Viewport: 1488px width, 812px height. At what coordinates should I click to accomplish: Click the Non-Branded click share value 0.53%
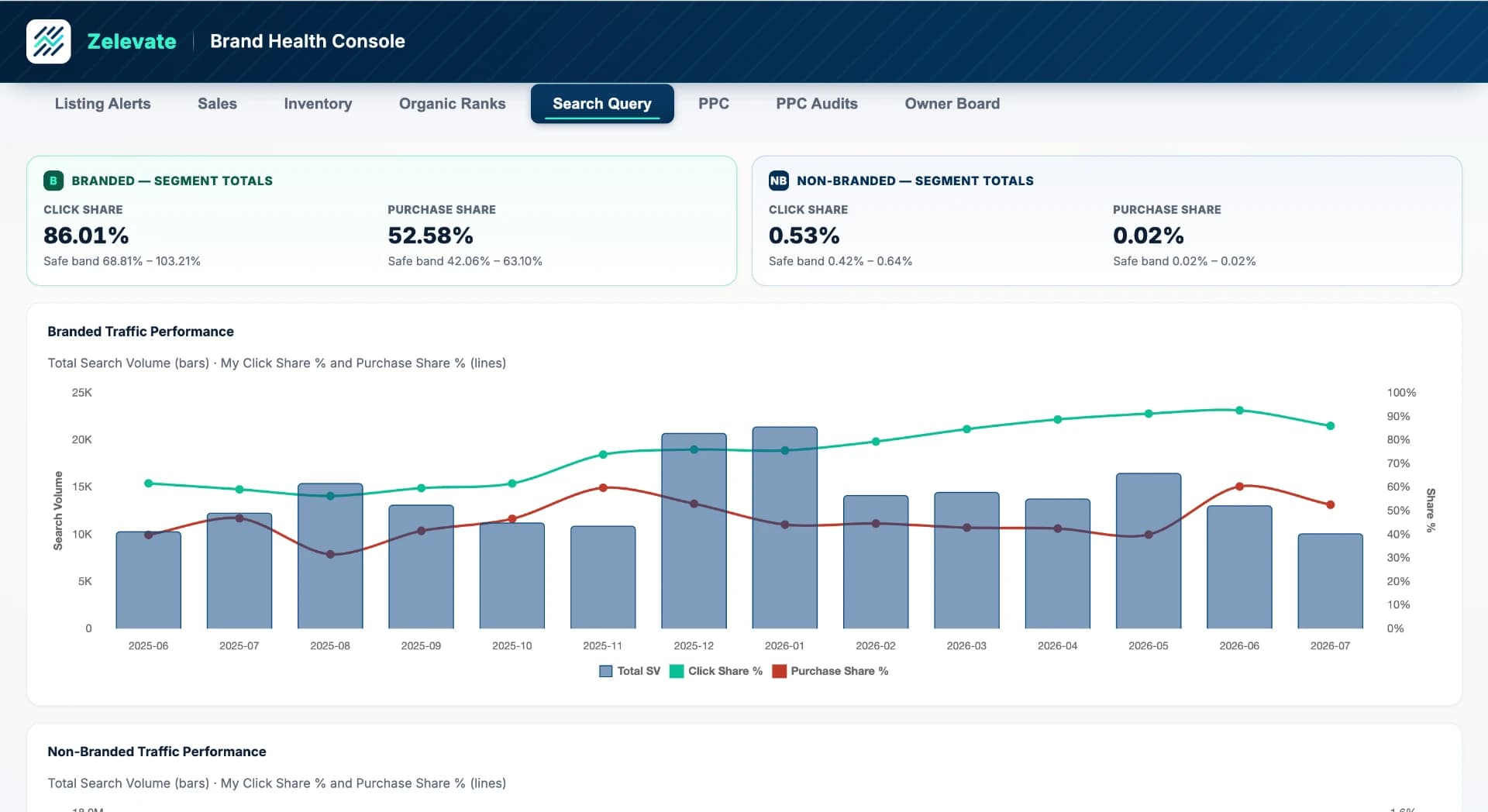click(804, 236)
